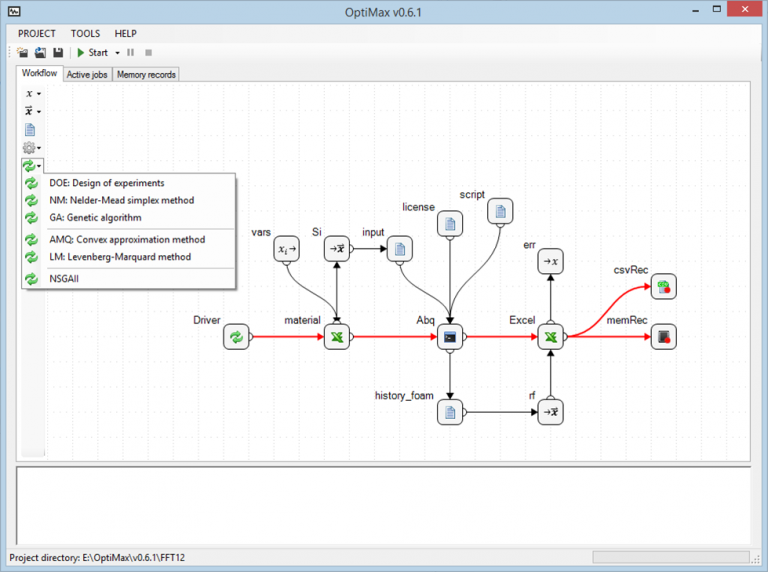Viewport: 768px width, 572px height.
Task: Click the file document tool icon
Action: tap(30, 129)
